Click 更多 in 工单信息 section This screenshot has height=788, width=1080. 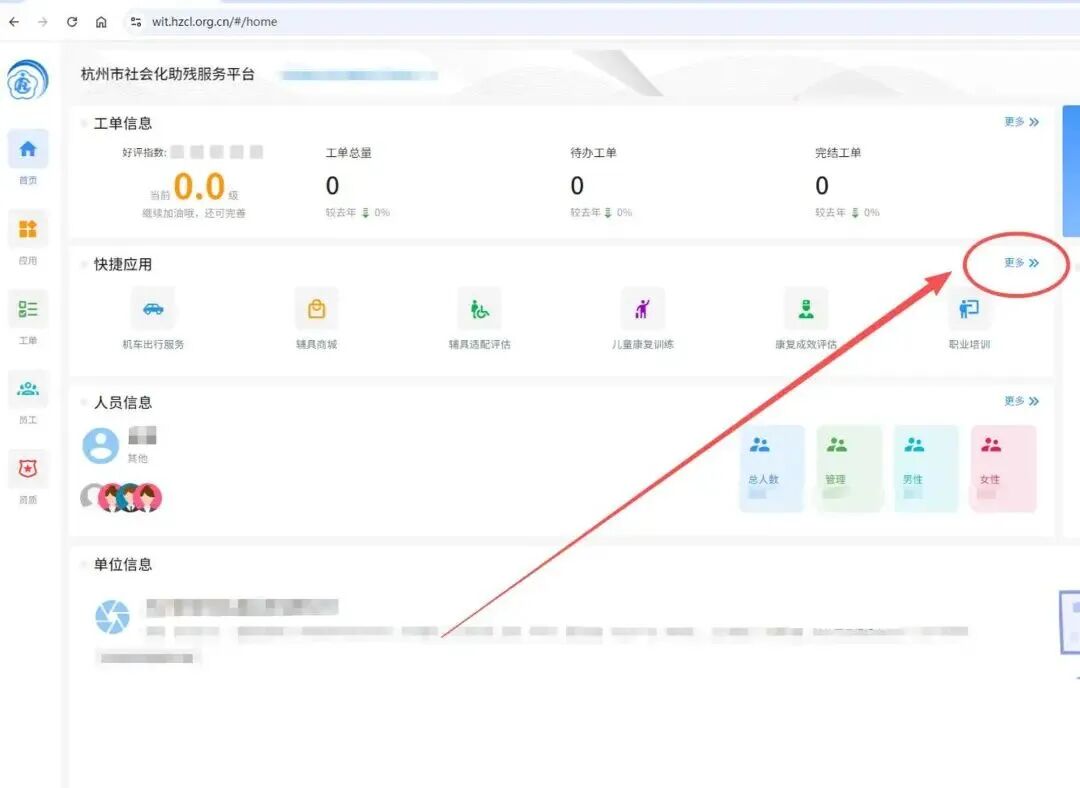tap(1021, 122)
